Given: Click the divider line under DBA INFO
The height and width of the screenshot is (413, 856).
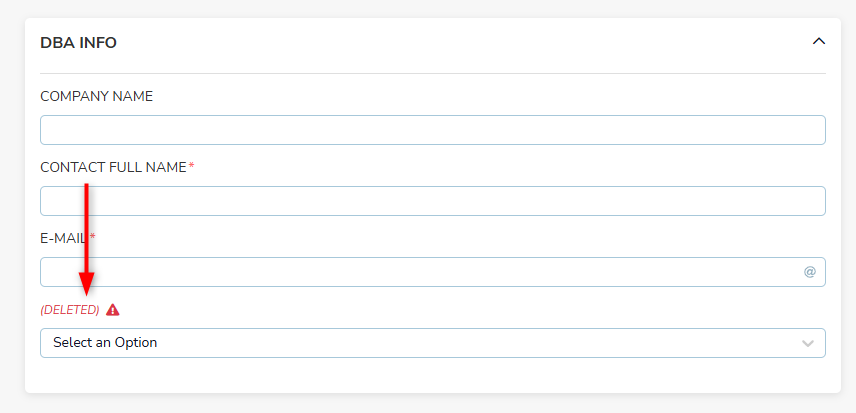Looking at the screenshot, I should (x=432, y=74).
